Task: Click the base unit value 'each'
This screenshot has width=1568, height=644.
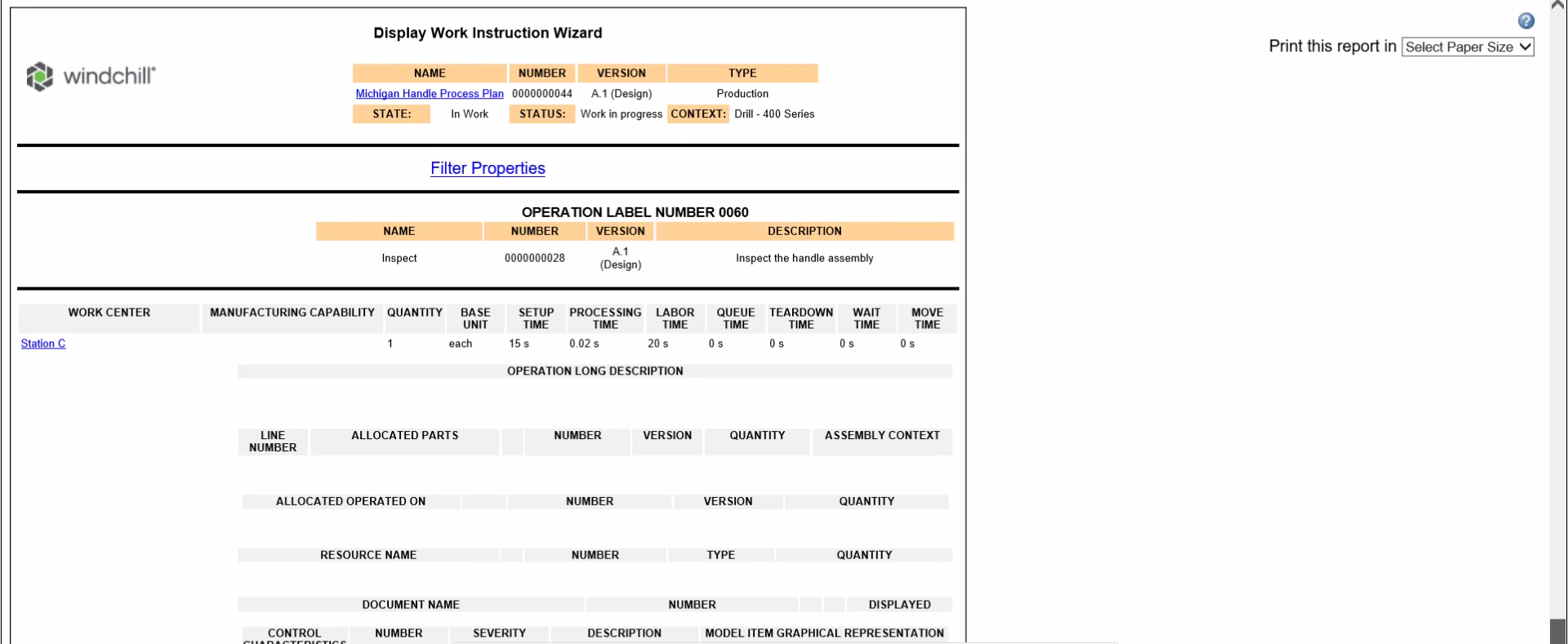Action: 461,344
